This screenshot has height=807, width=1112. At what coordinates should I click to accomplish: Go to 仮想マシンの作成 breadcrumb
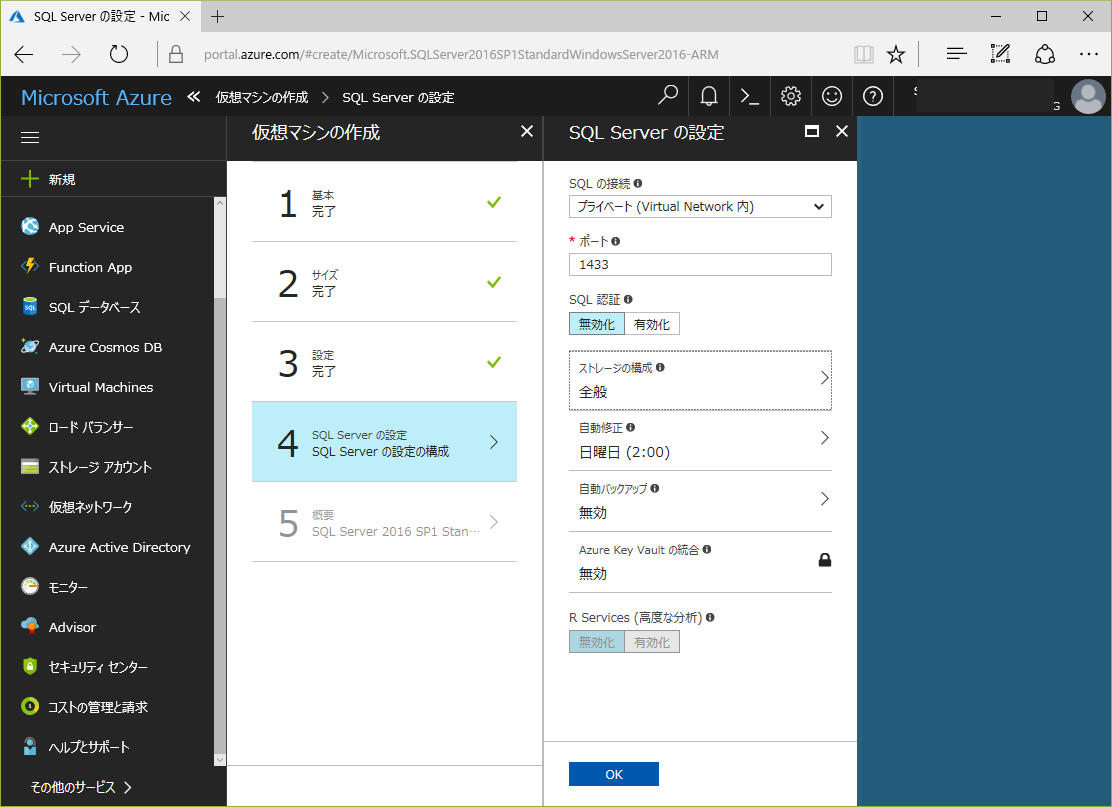pyautogui.click(x=262, y=97)
